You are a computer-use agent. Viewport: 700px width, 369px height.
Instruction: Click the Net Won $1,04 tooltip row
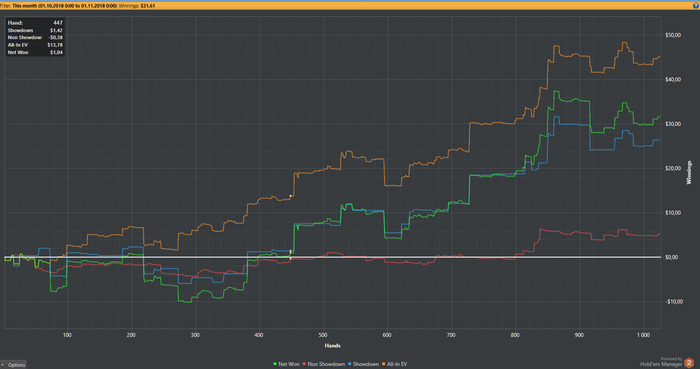point(35,52)
